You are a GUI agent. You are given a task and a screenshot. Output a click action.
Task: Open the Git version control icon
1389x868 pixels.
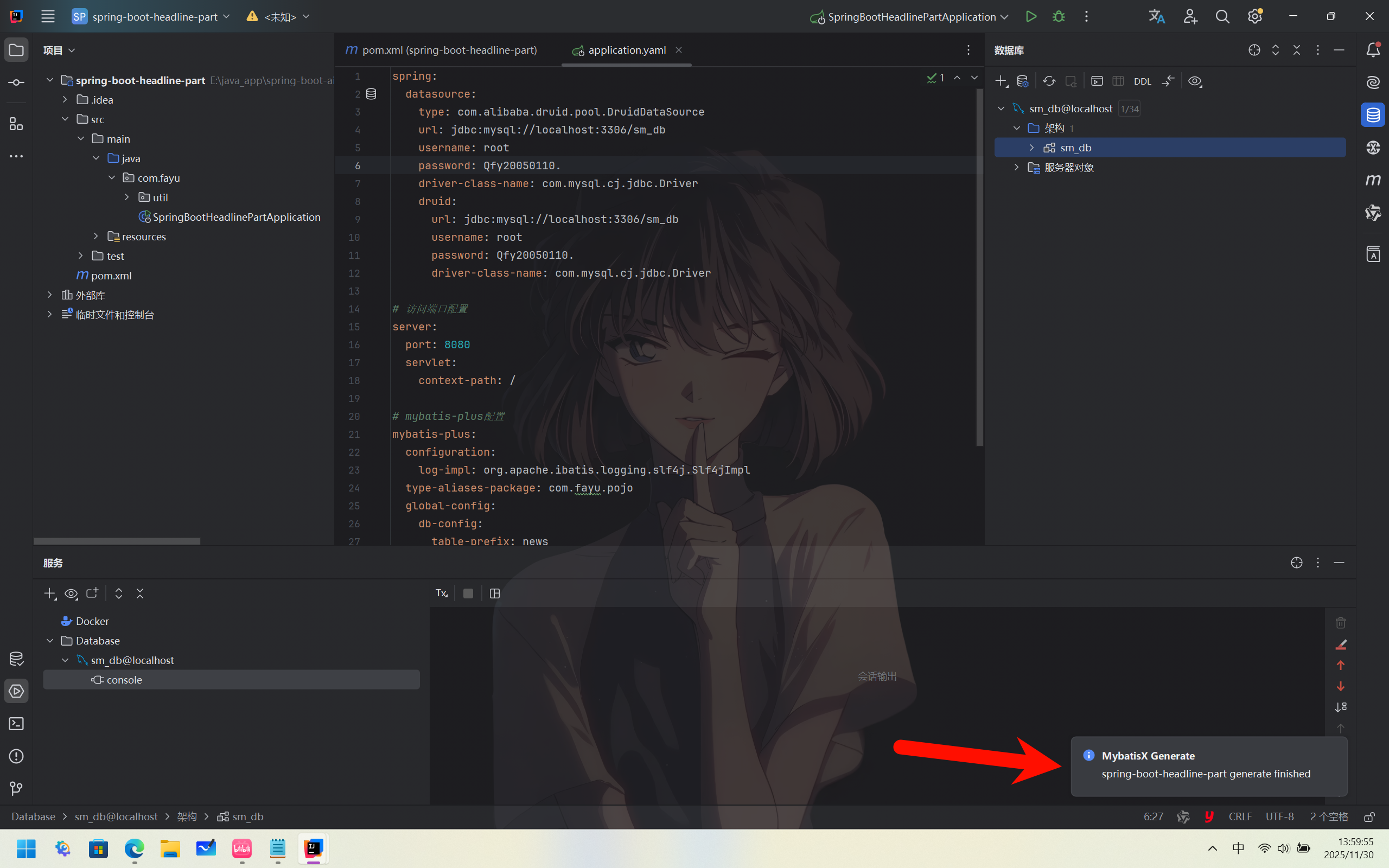pyautogui.click(x=16, y=788)
